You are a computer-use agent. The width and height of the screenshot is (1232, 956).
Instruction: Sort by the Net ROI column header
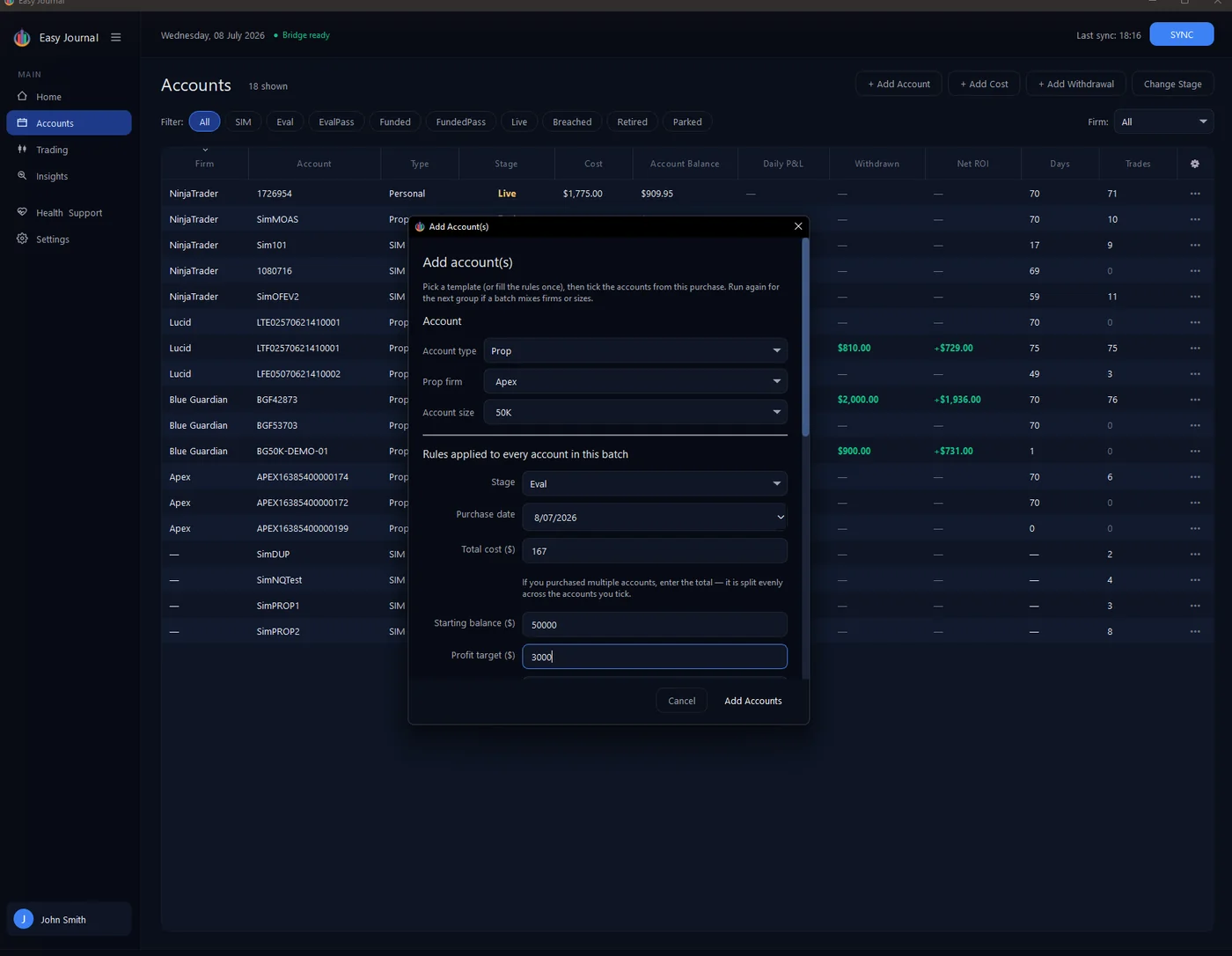pos(972,164)
